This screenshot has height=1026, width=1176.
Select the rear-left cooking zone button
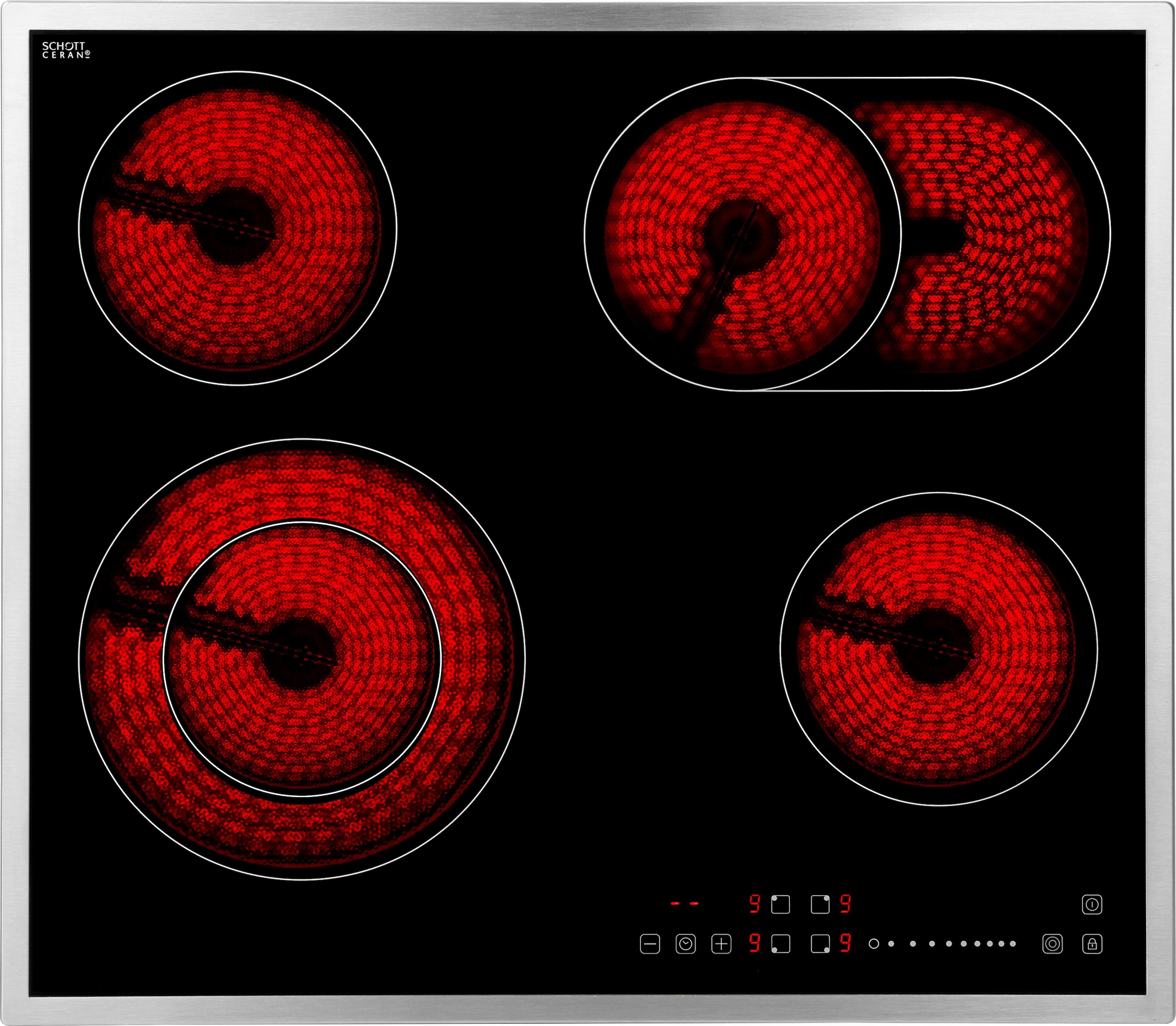[x=781, y=904]
